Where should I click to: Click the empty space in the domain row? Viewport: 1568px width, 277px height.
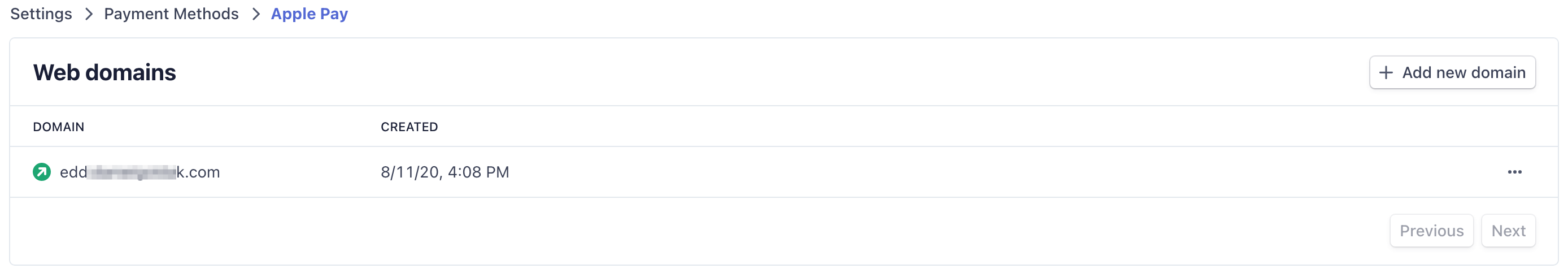tap(974, 172)
